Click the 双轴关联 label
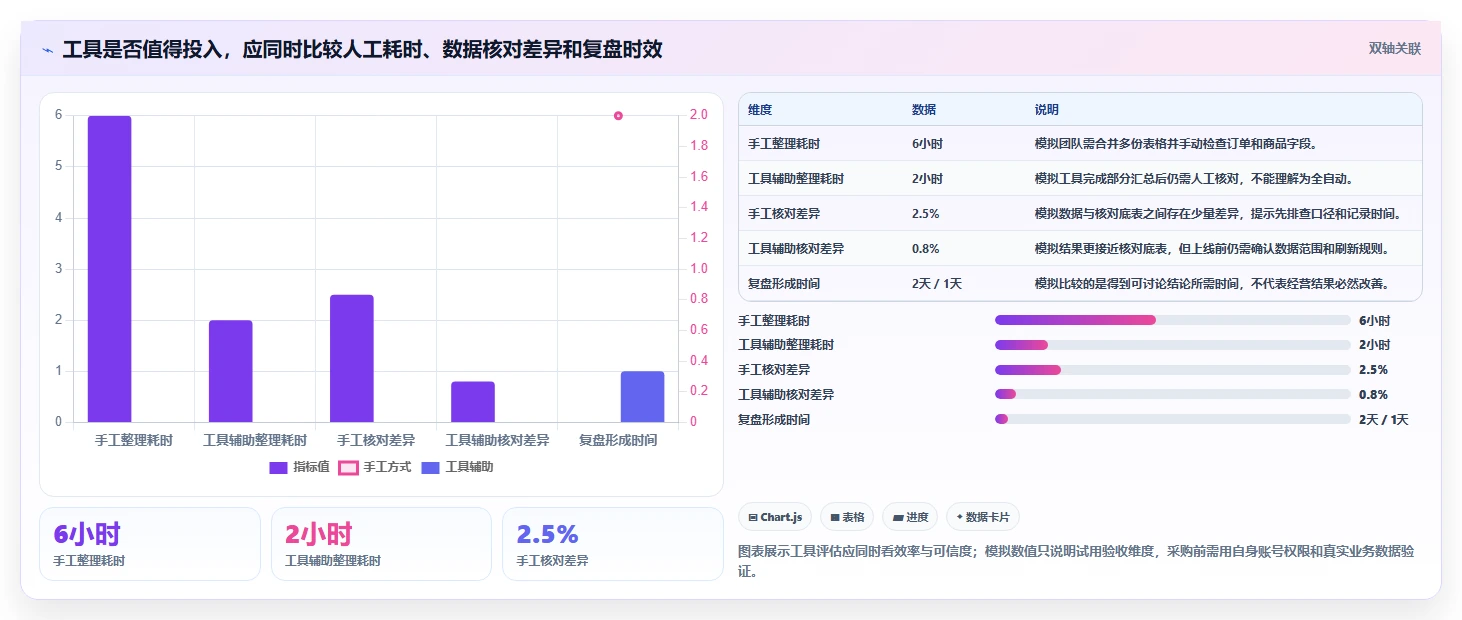The image size is (1462, 620). click(1395, 48)
